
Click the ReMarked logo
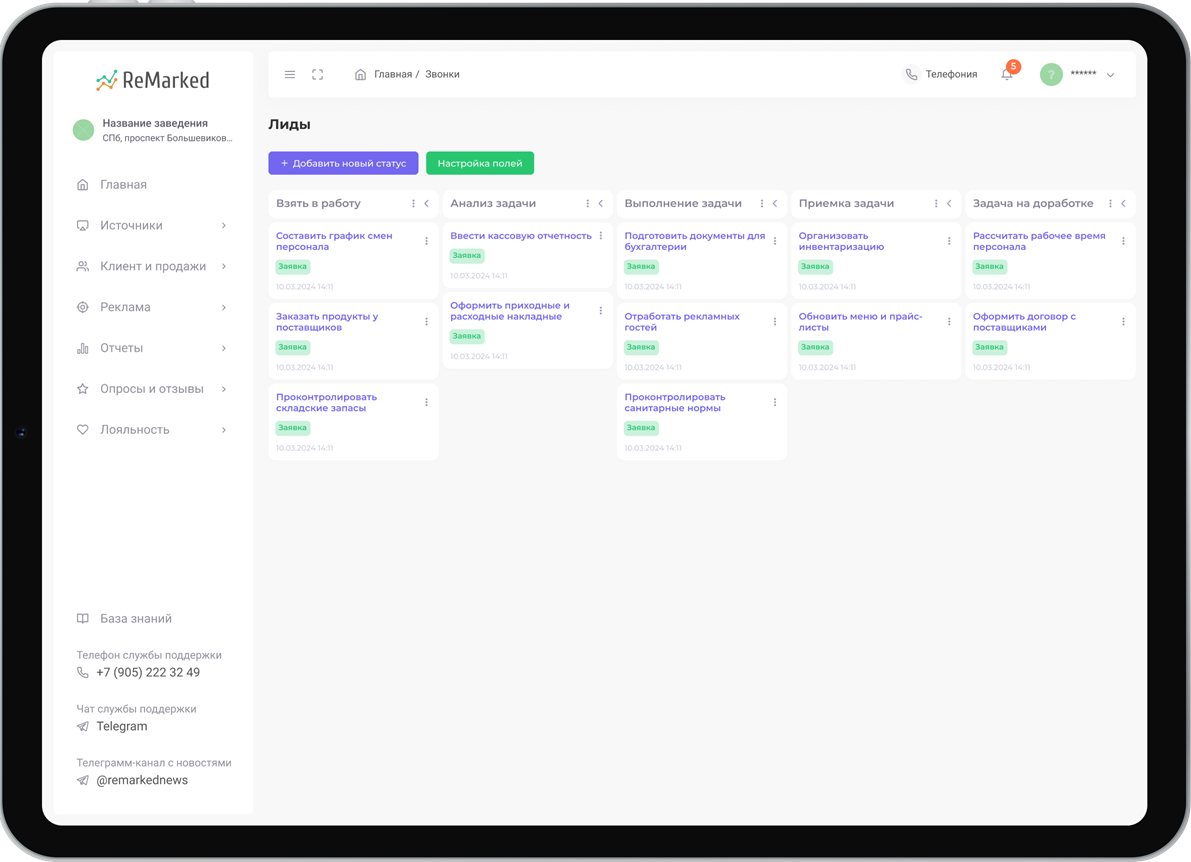(153, 80)
